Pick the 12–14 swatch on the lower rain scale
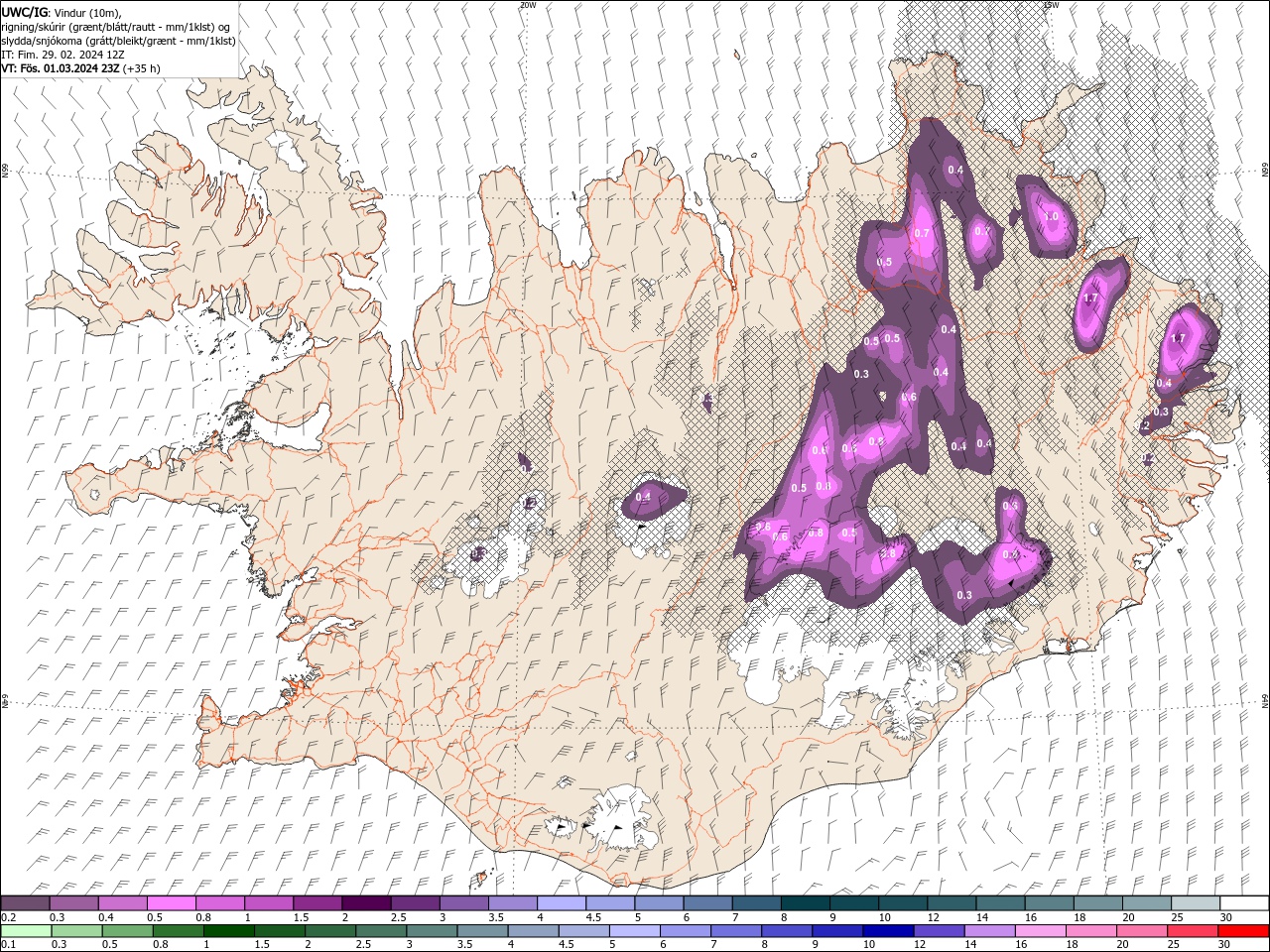The height and width of the screenshot is (952, 1270). (x=941, y=931)
